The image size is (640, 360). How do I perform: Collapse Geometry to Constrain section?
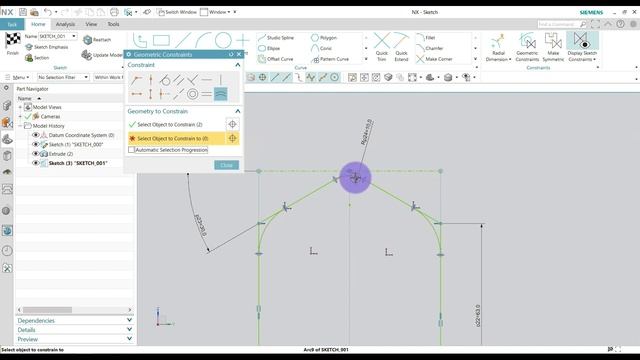tap(238, 111)
